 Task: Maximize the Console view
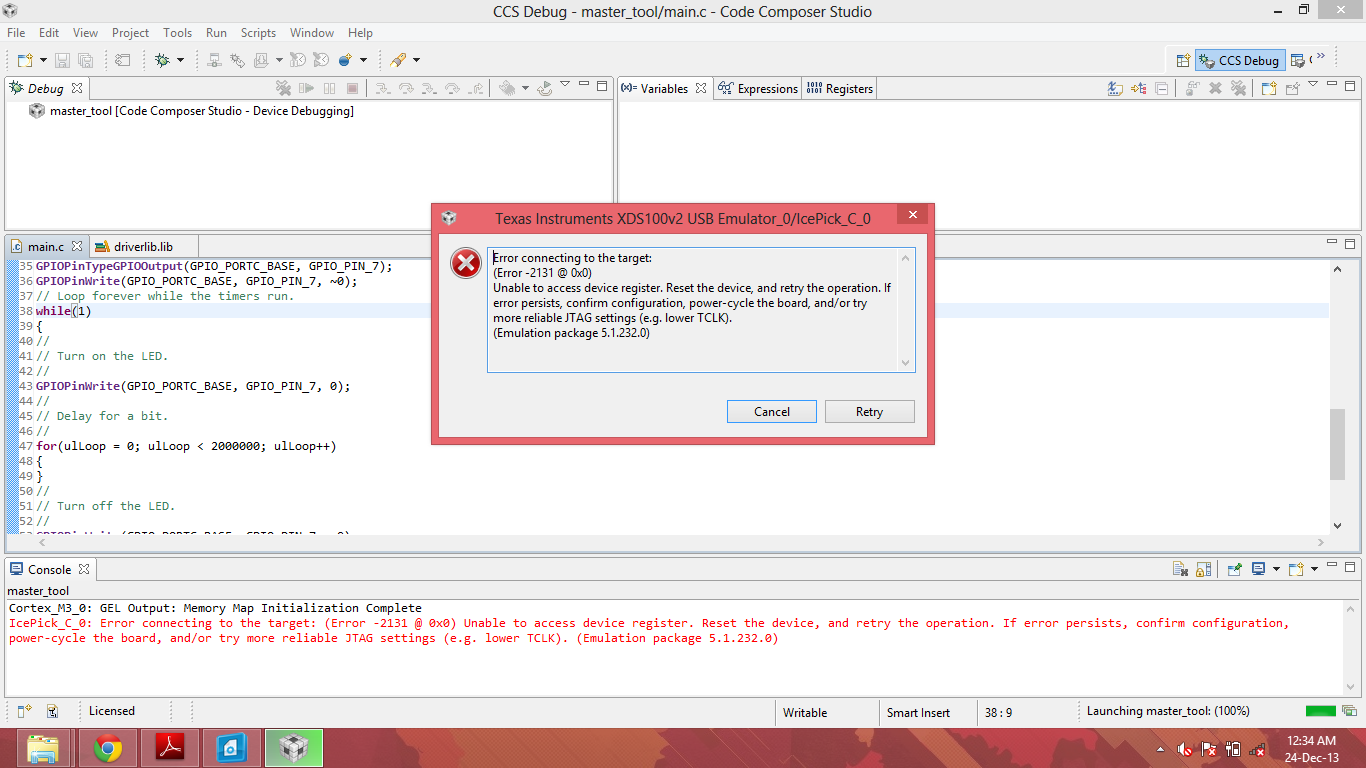1351,567
